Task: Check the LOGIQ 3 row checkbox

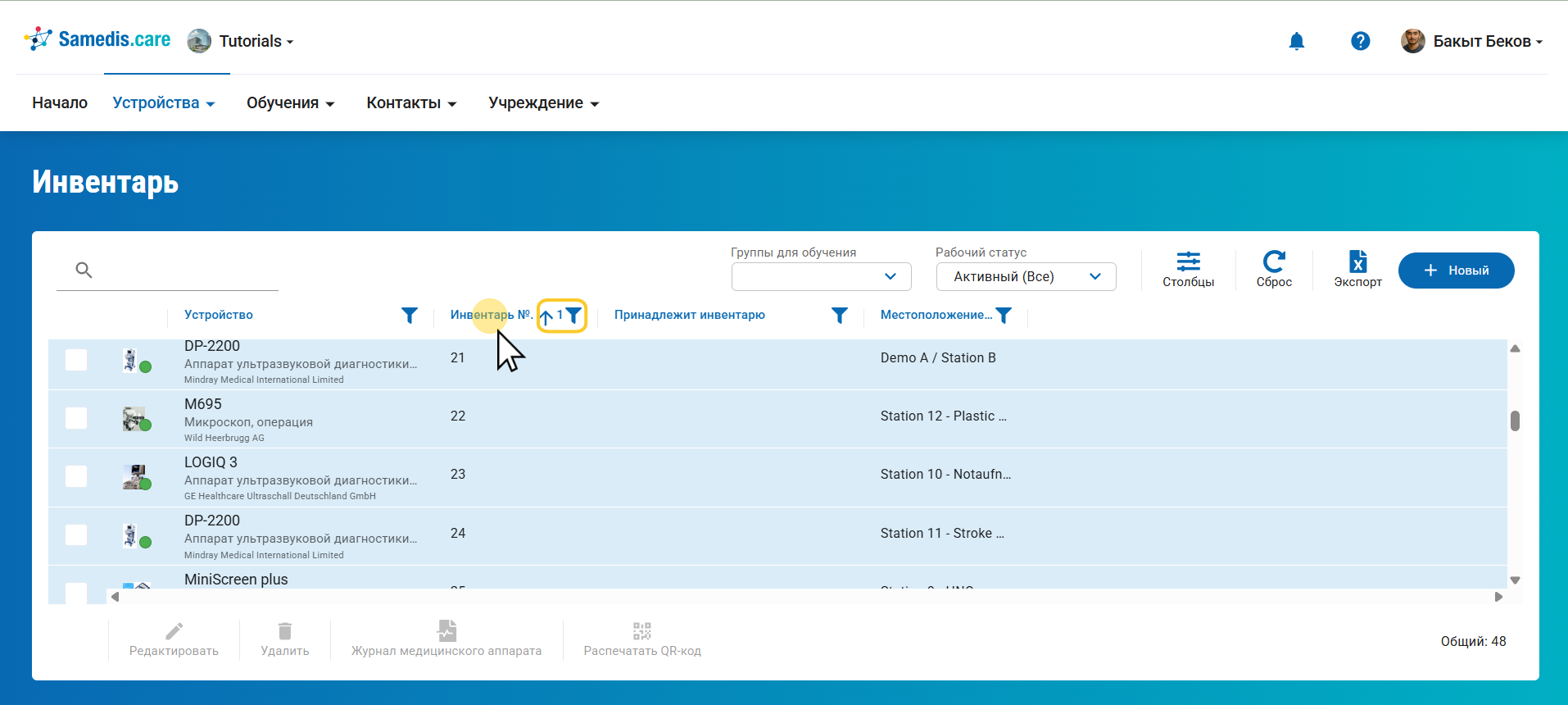Action: point(76,476)
